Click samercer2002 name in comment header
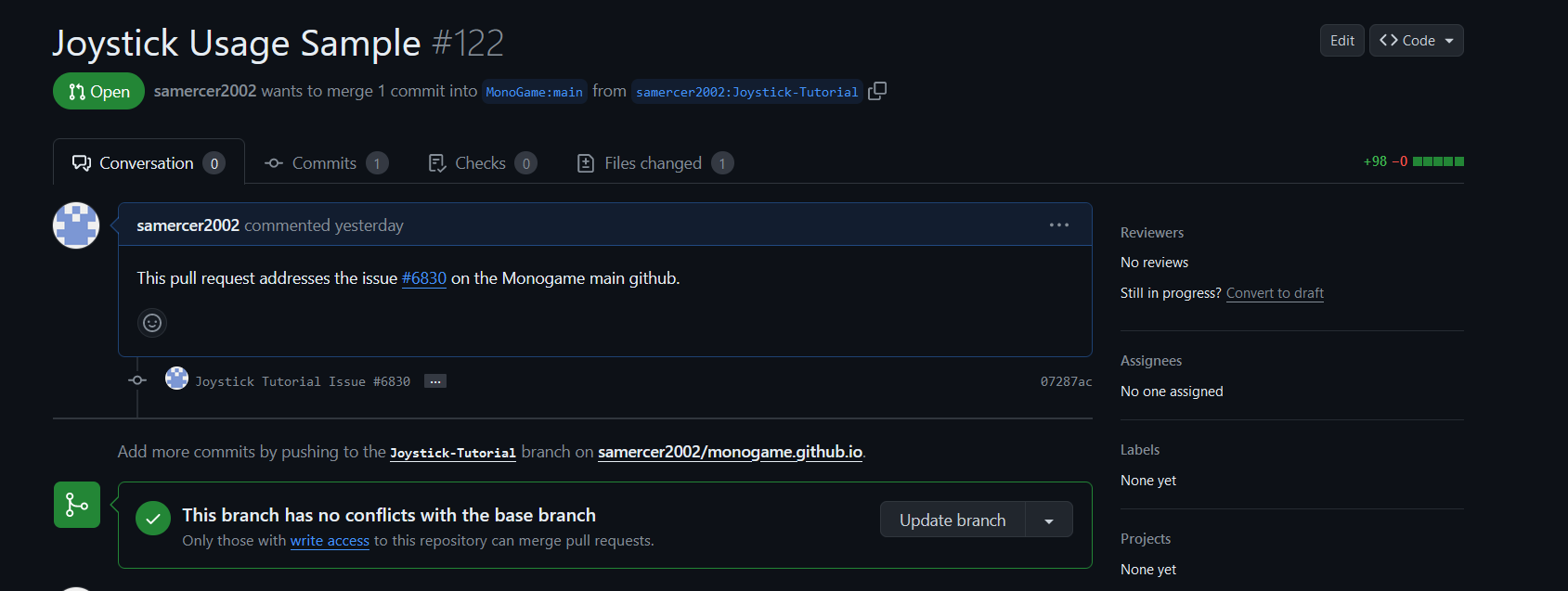 pyautogui.click(x=188, y=225)
